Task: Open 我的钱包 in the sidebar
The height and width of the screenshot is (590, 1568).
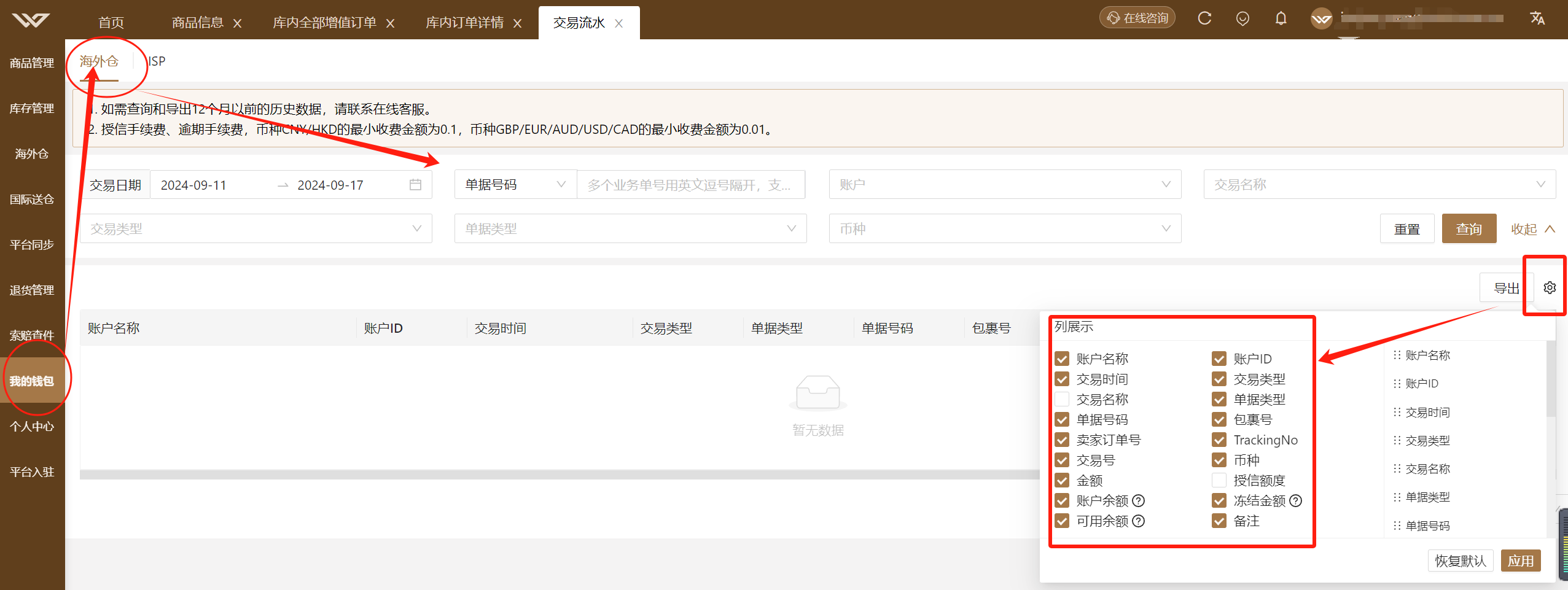Action: click(32, 381)
